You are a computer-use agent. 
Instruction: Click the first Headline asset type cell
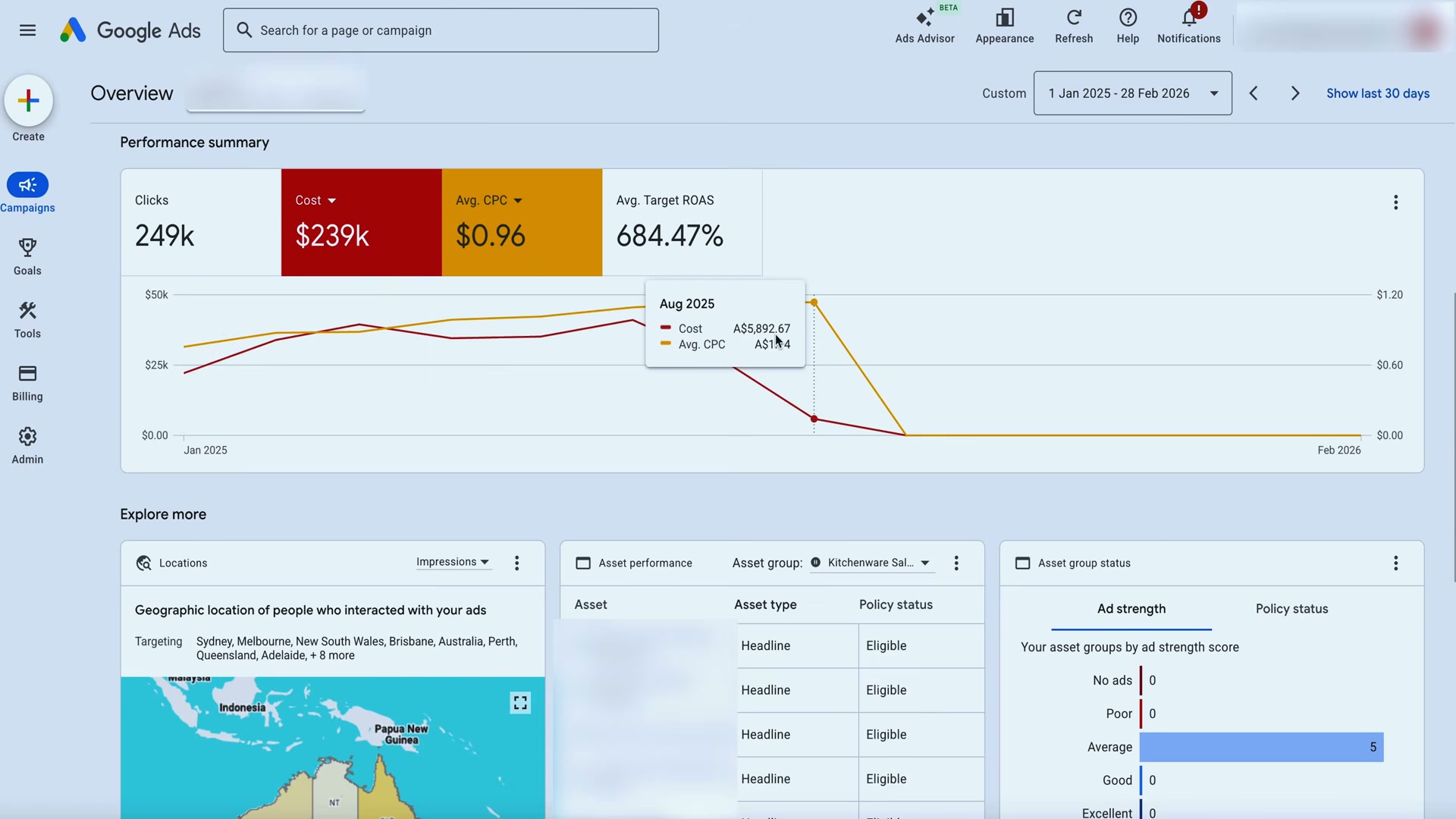coord(798,646)
